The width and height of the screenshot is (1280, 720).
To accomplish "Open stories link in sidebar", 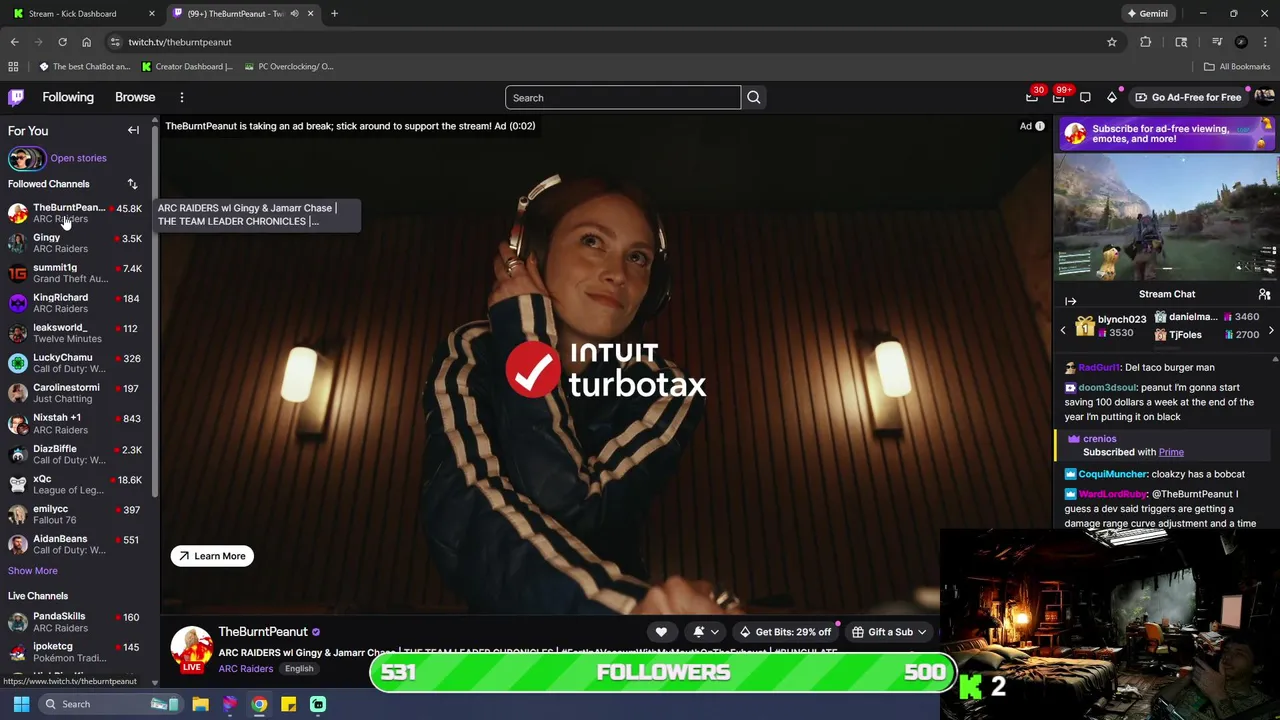I will coord(78,158).
